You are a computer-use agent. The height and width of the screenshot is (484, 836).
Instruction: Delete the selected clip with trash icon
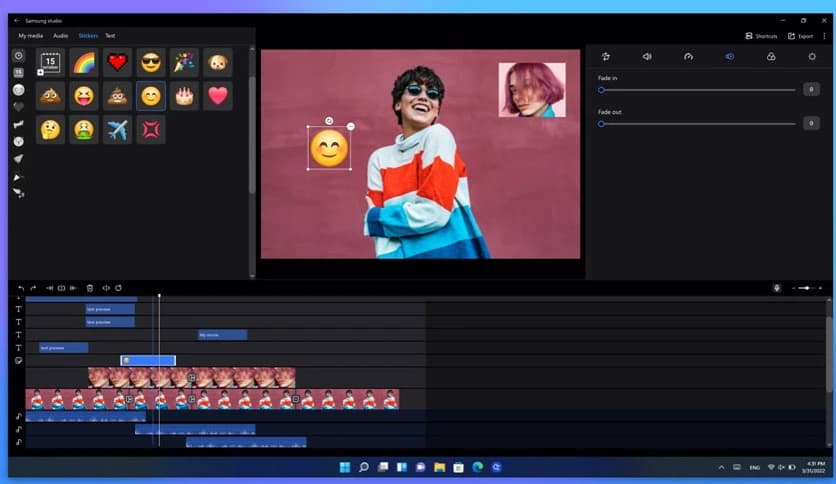(x=90, y=288)
